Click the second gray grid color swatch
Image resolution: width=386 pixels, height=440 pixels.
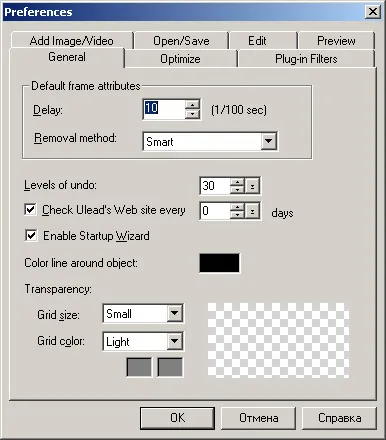[x=170, y=367]
